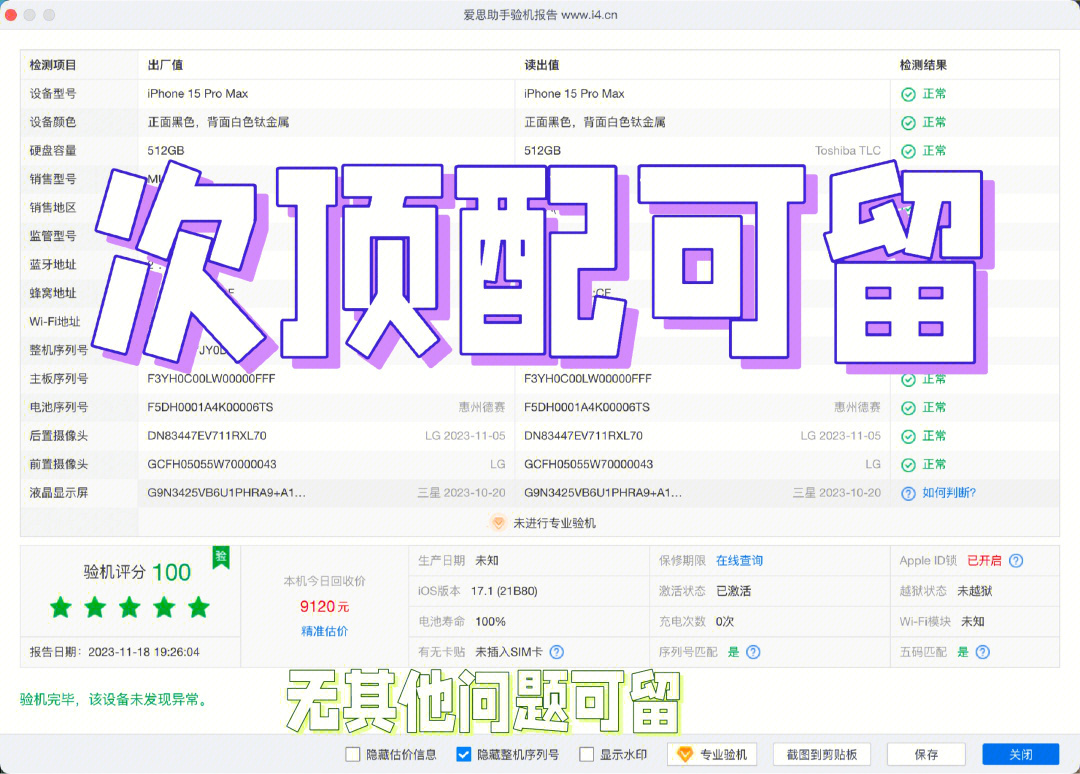Click iPhone 15 Pro Max in the 出厂值 column

pos(198,94)
